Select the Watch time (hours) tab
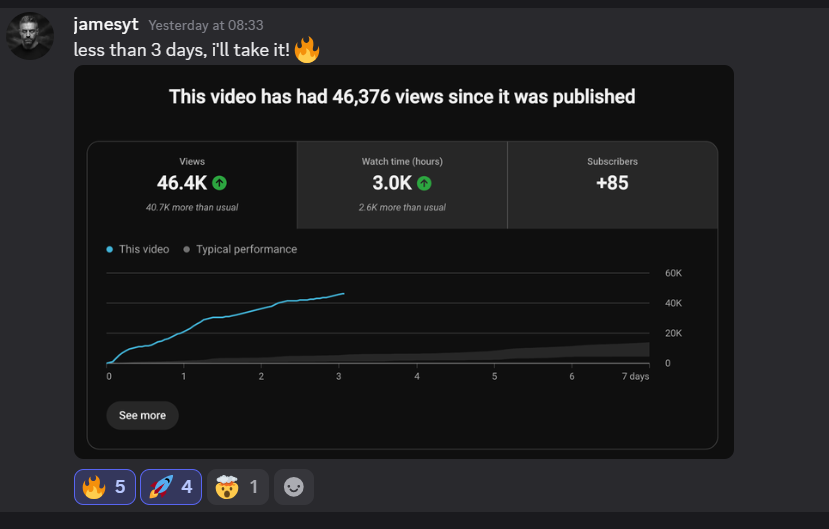Viewport: 829px width, 529px height. point(402,185)
